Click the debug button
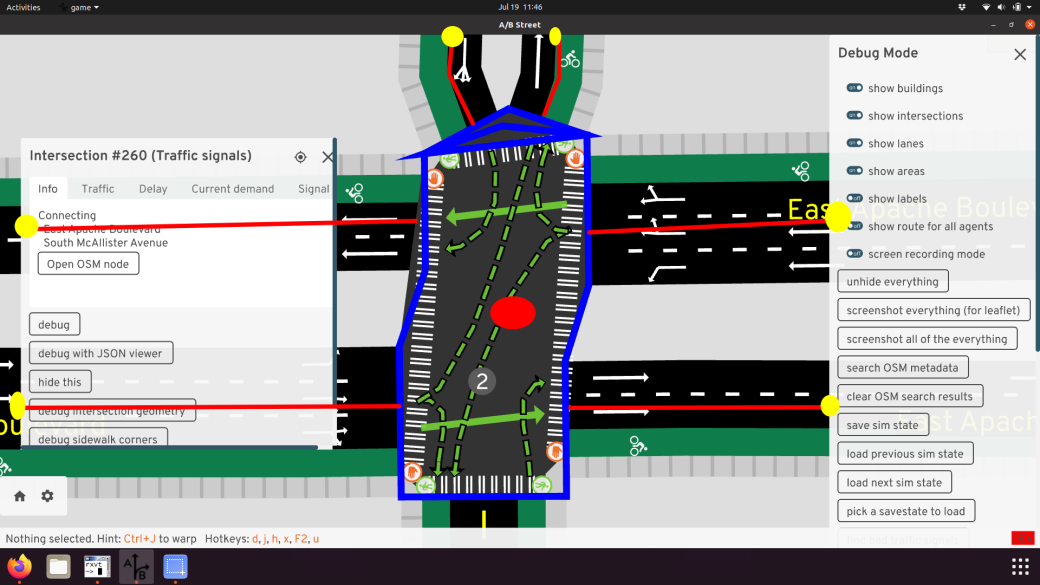Viewport: 1040px width, 585px height. [x=54, y=324]
